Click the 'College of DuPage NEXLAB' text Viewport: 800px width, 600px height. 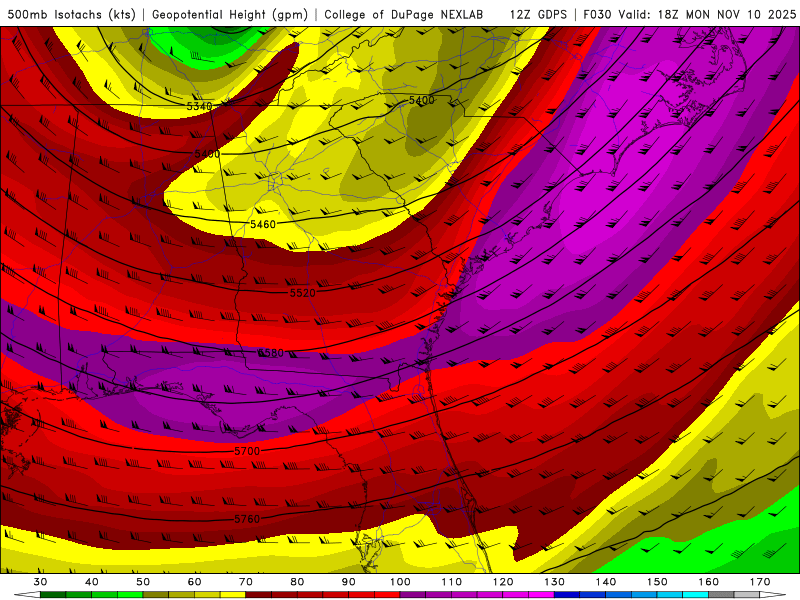404,15
